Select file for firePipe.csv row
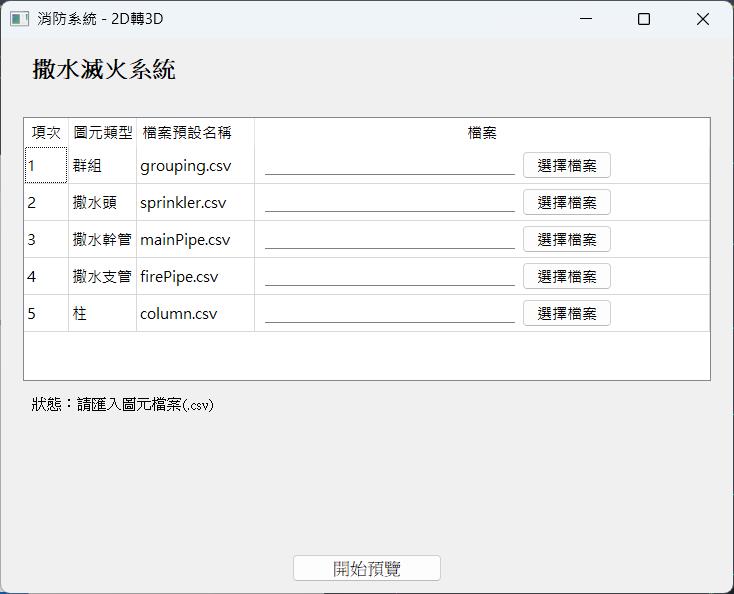The width and height of the screenshot is (734, 594). coord(566,277)
